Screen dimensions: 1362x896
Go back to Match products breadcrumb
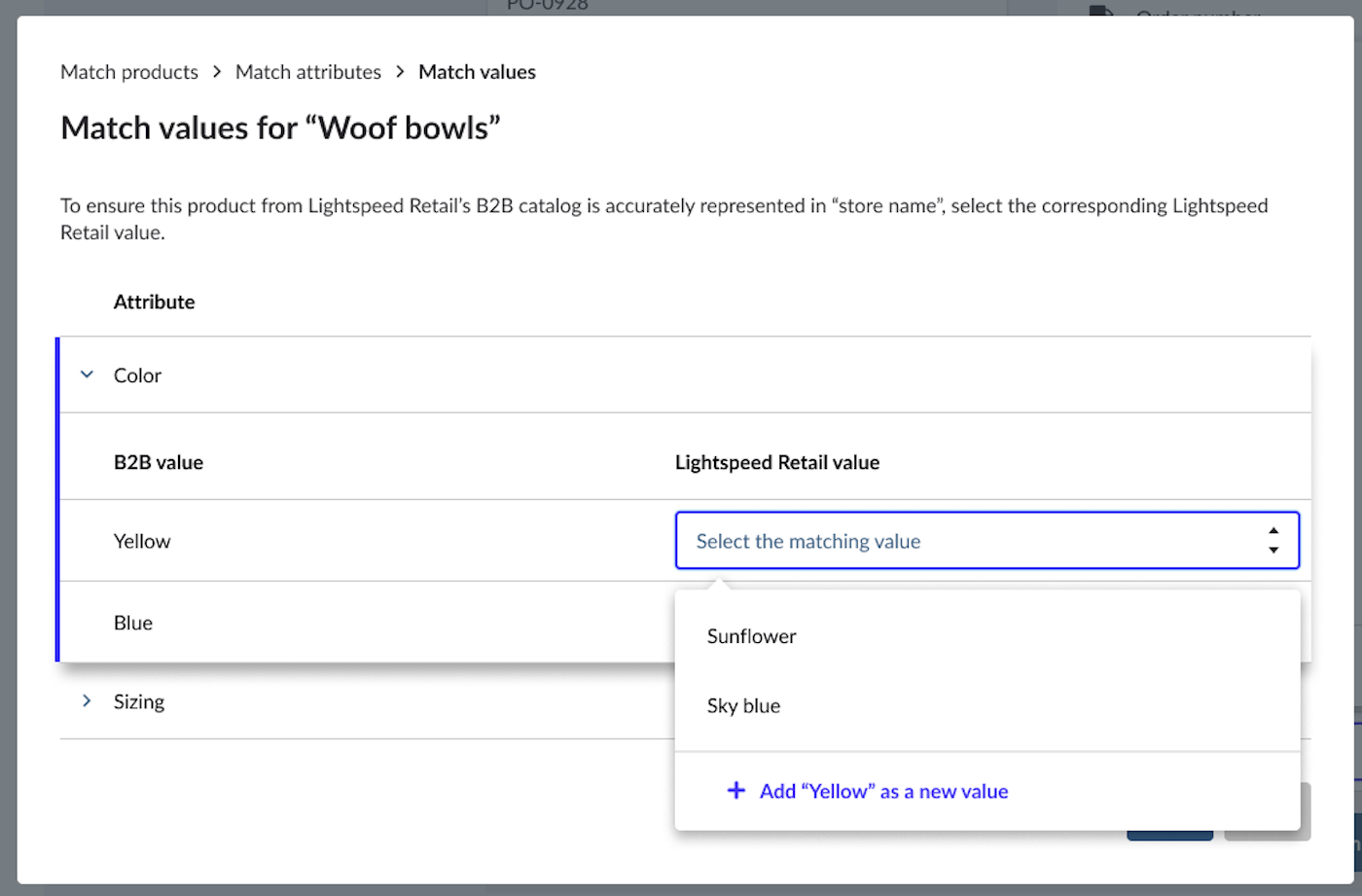coord(129,72)
